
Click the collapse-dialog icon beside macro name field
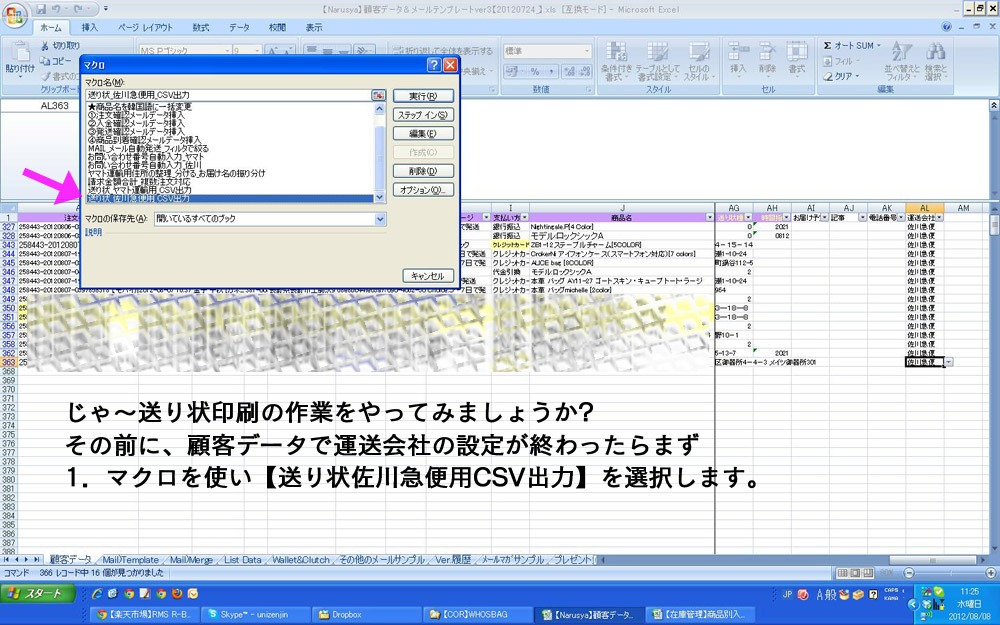pyautogui.click(x=379, y=95)
